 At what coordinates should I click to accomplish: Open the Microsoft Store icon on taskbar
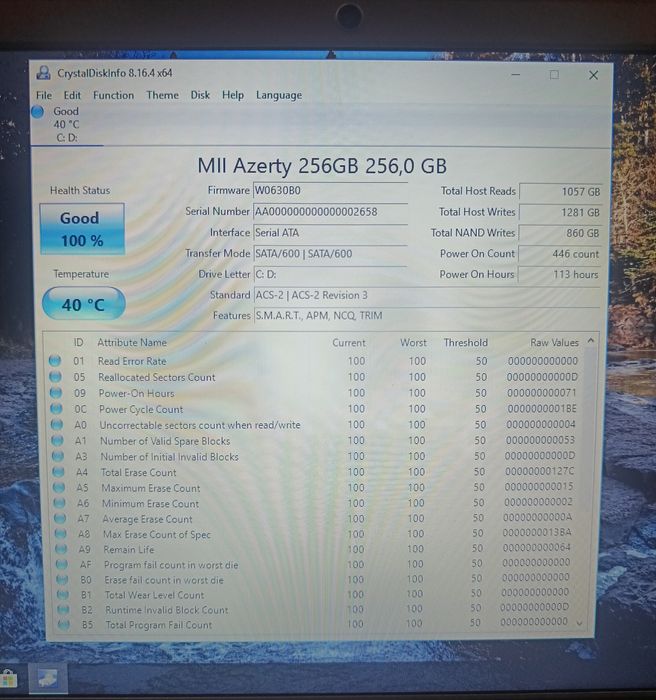(8, 679)
